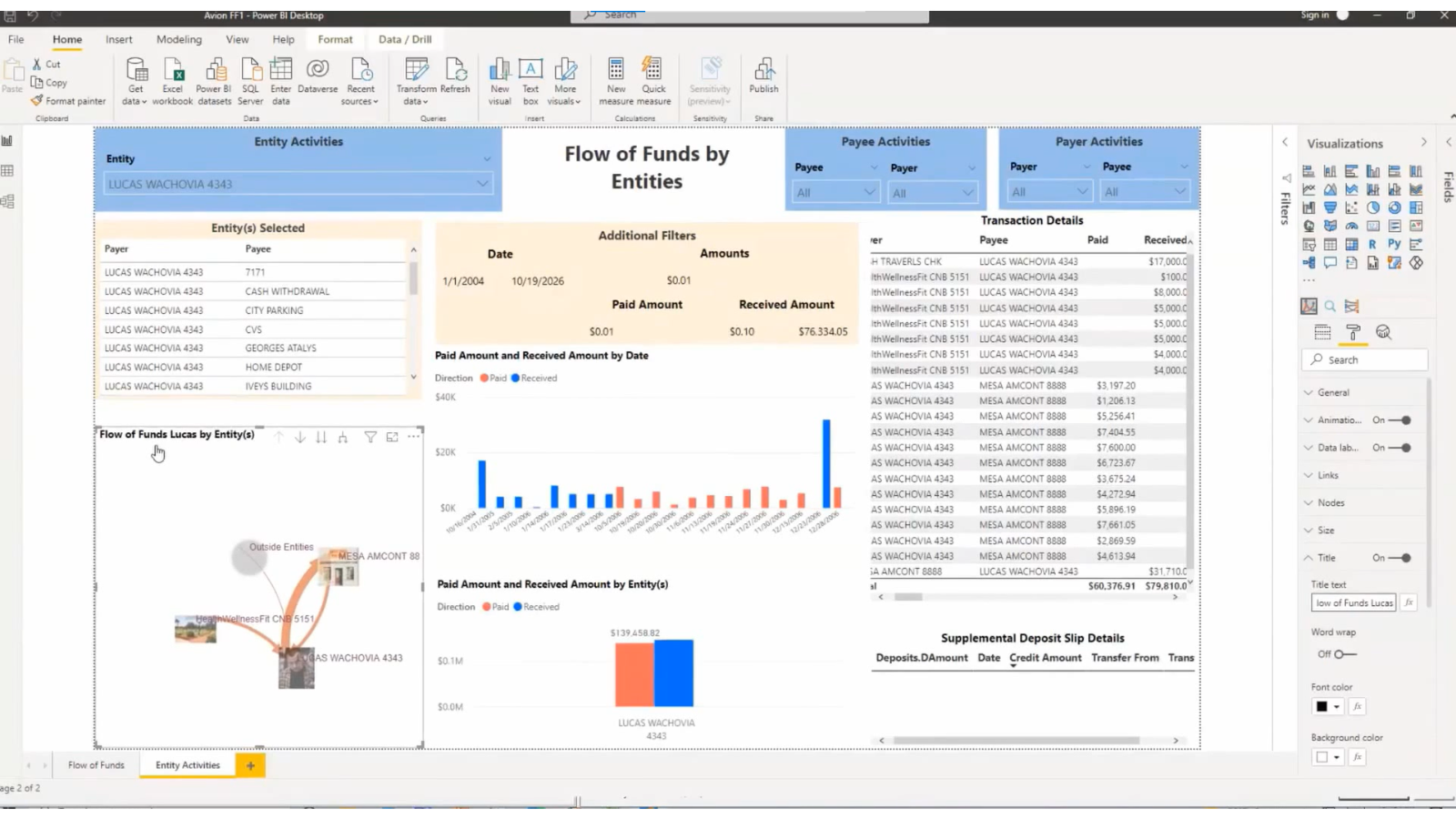Select the R script visual icon
Screen dimensions: 1456x819
pyautogui.click(x=1372, y=244)
